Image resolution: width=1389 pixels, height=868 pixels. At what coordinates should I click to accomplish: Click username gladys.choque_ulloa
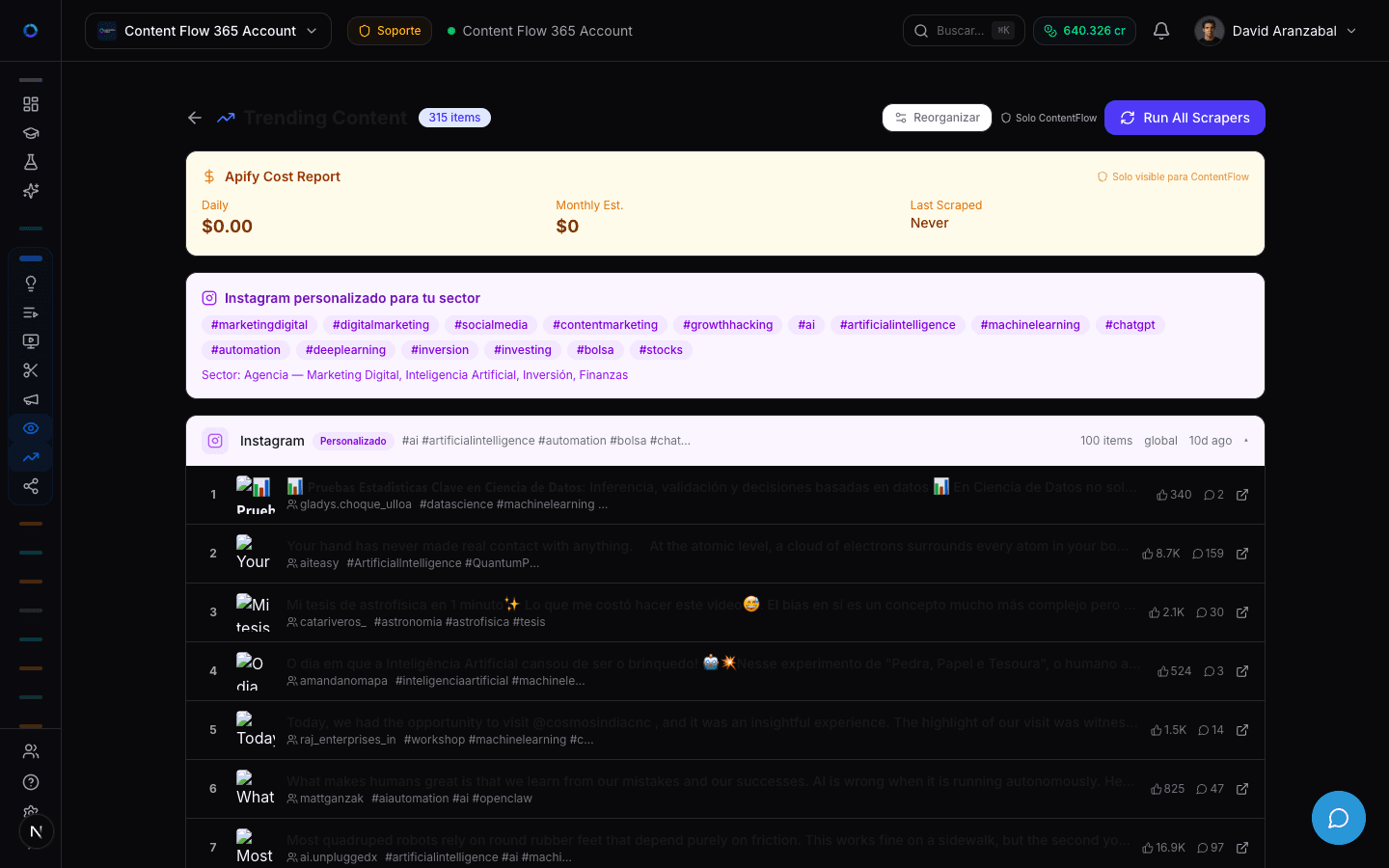(356, 504)
